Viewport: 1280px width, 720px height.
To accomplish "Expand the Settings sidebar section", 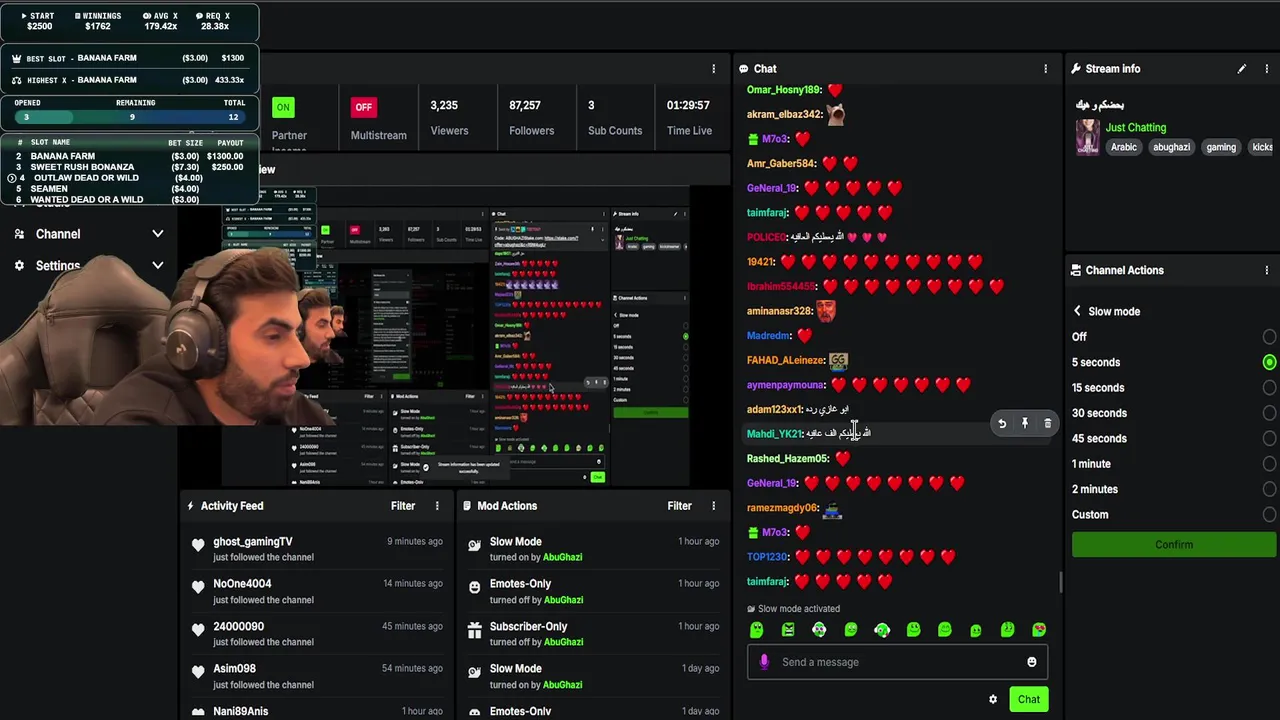I will click(157, 266).
